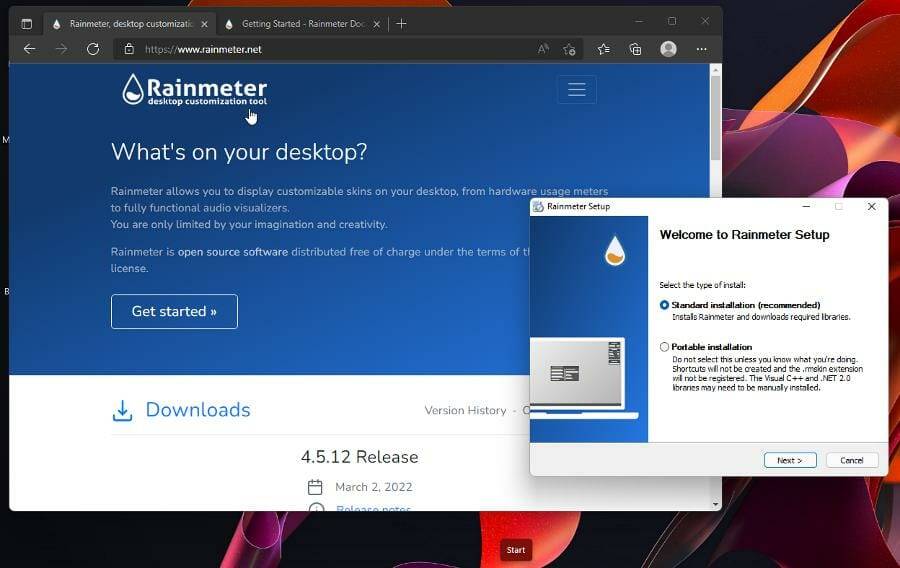Click the scrollbar down arrow
The height and width of the screenshot is (568, 900).
point(715,504)
